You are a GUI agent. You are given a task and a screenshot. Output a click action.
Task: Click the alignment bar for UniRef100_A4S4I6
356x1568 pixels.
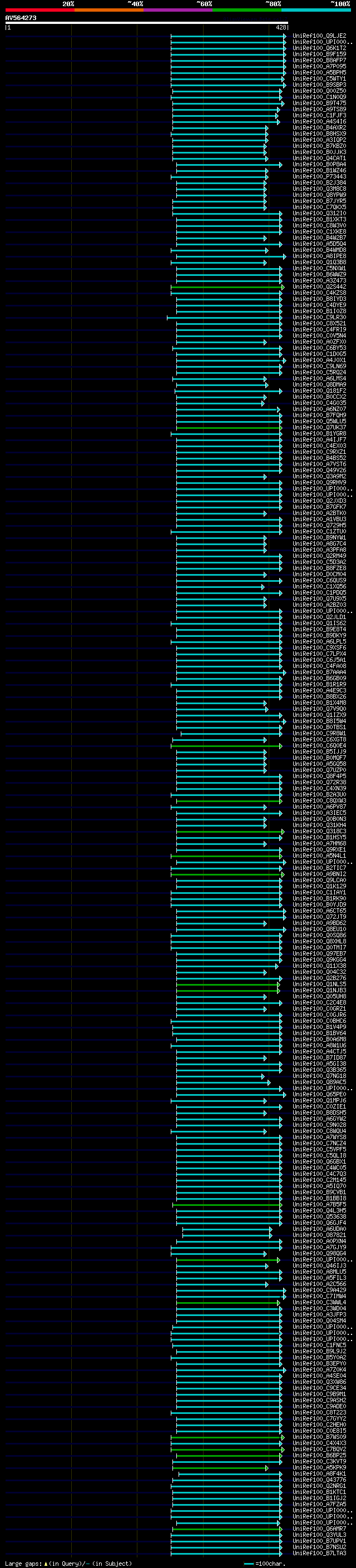coord(226,122)
